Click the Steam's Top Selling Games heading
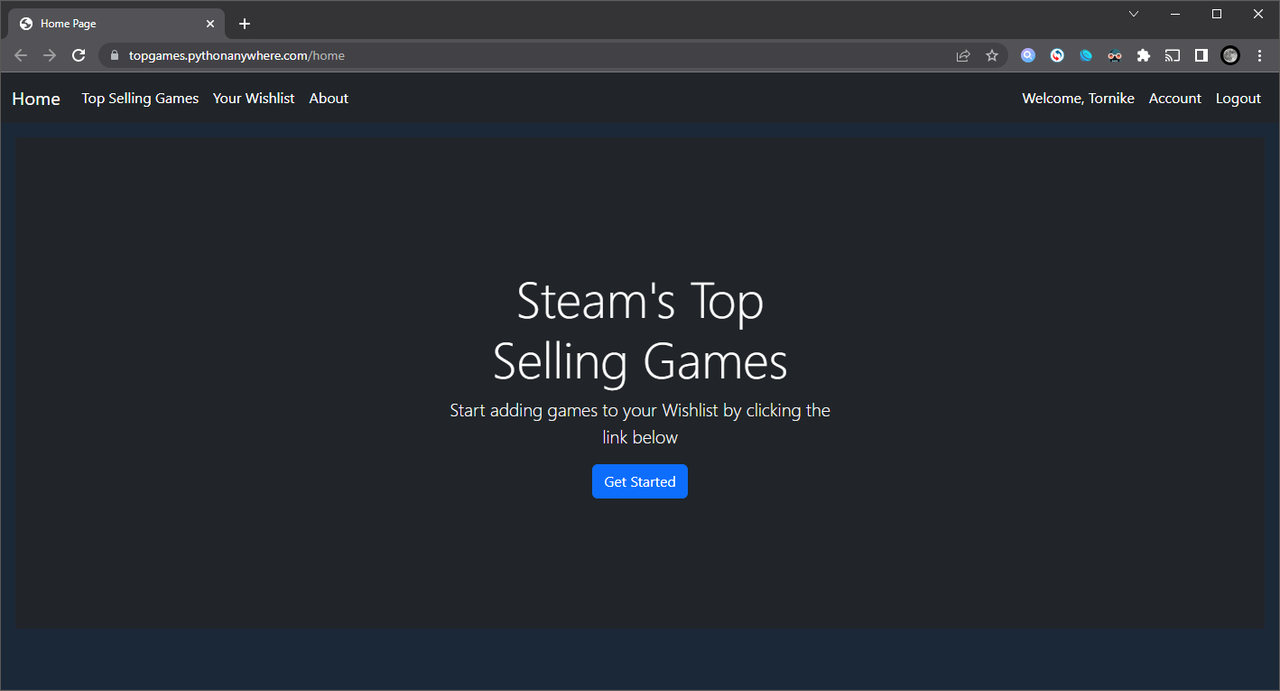1280x691 pixels. [640, 331]
